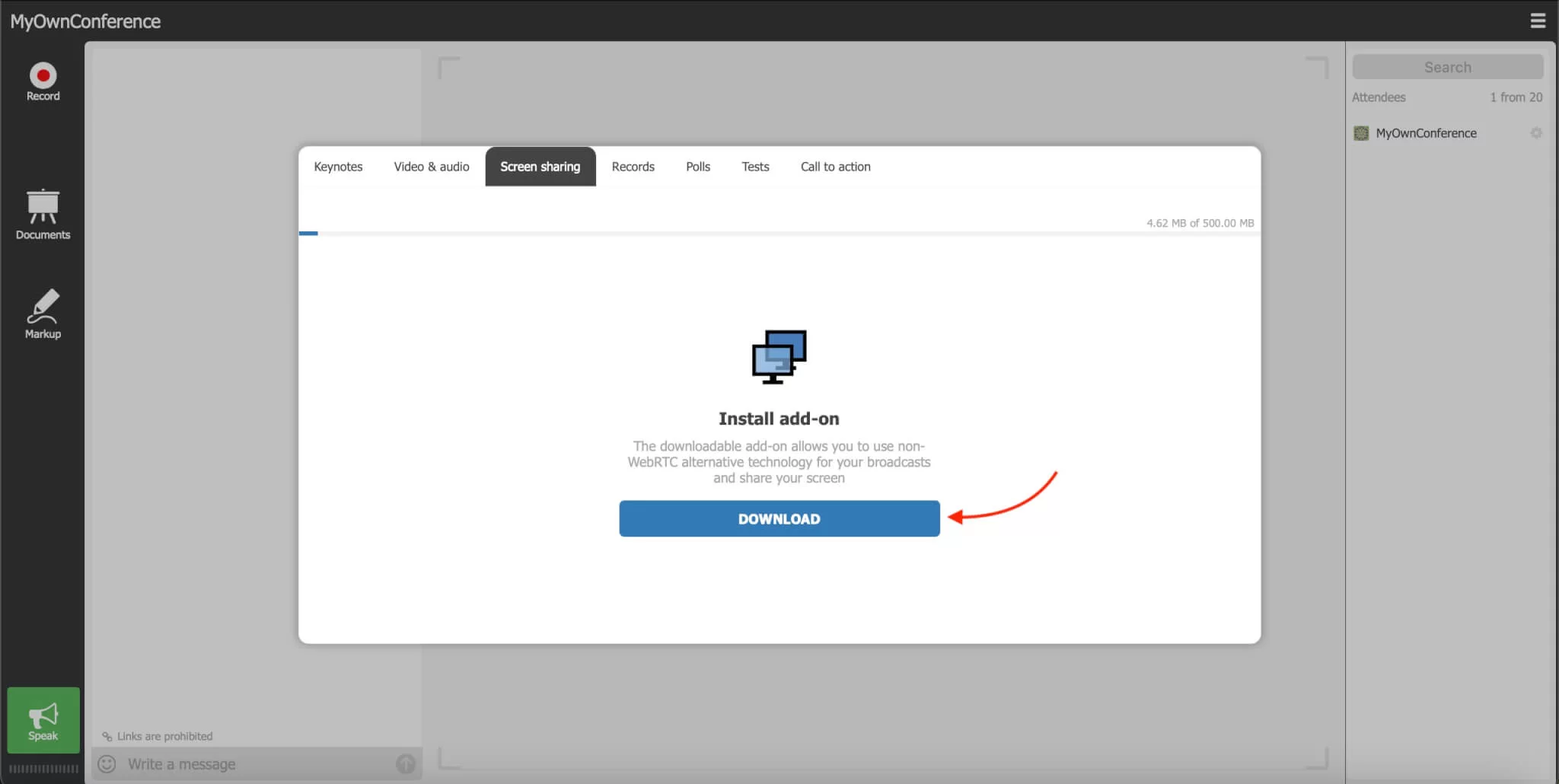
Task: Open the hamburger menu at top right
Action: pos(1538,21)
